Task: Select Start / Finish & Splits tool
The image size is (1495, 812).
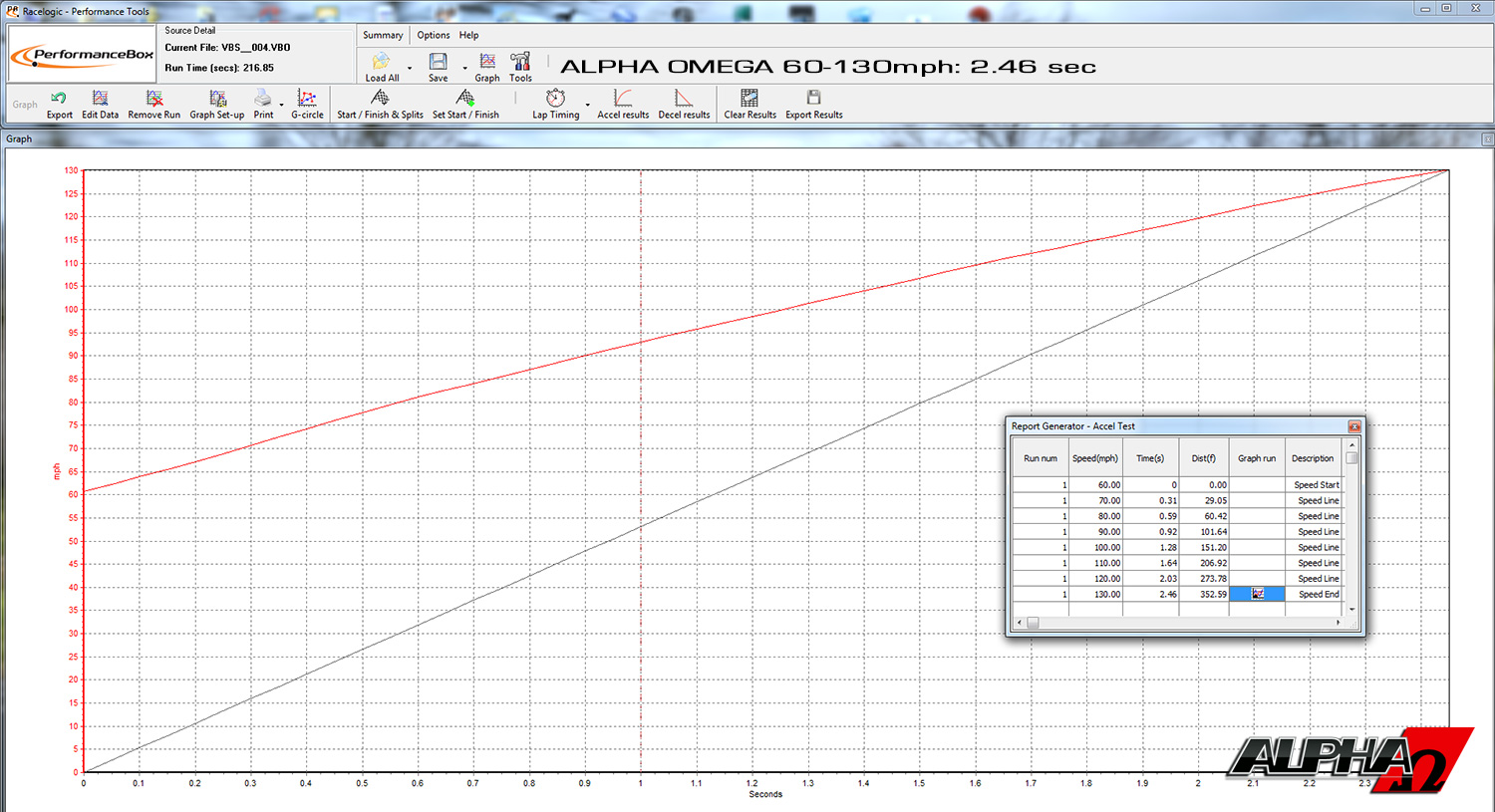Action: tap(380, 105)
